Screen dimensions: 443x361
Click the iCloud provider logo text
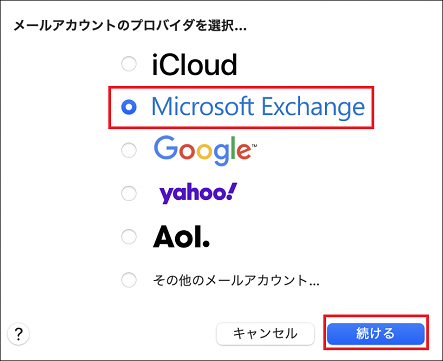click(x=194, y=64)
